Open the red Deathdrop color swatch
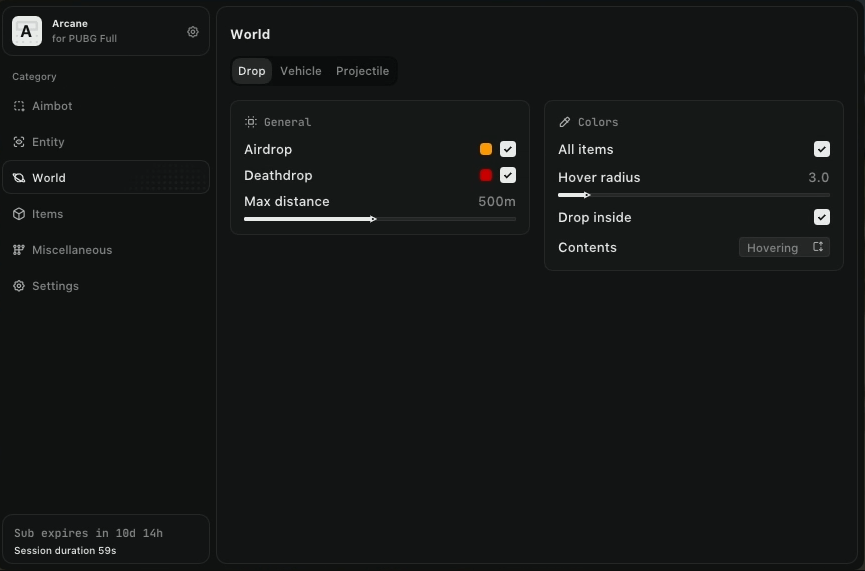The image size is (865, 571). coord(486,175)
